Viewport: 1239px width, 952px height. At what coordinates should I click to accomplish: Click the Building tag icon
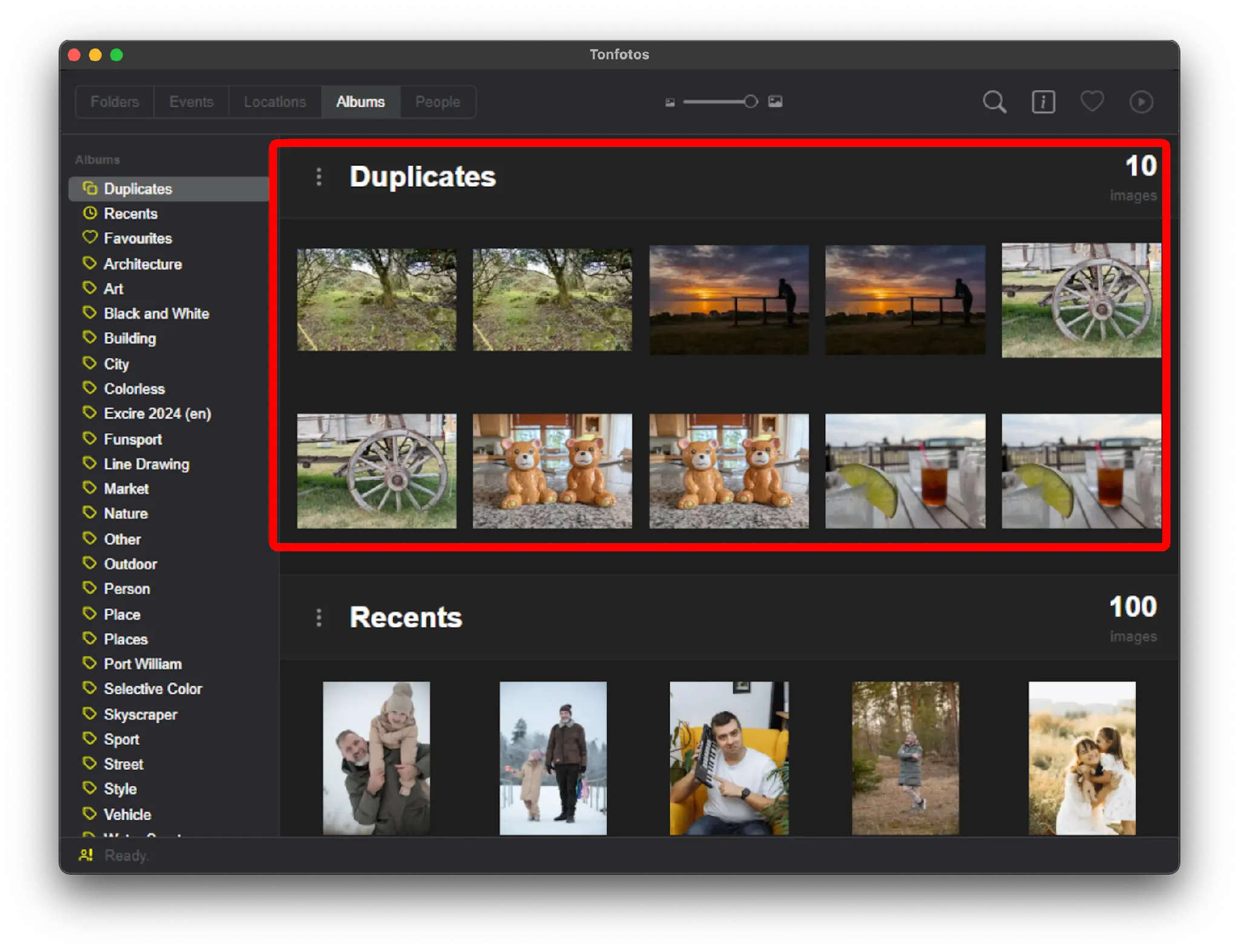click(90, 338)
